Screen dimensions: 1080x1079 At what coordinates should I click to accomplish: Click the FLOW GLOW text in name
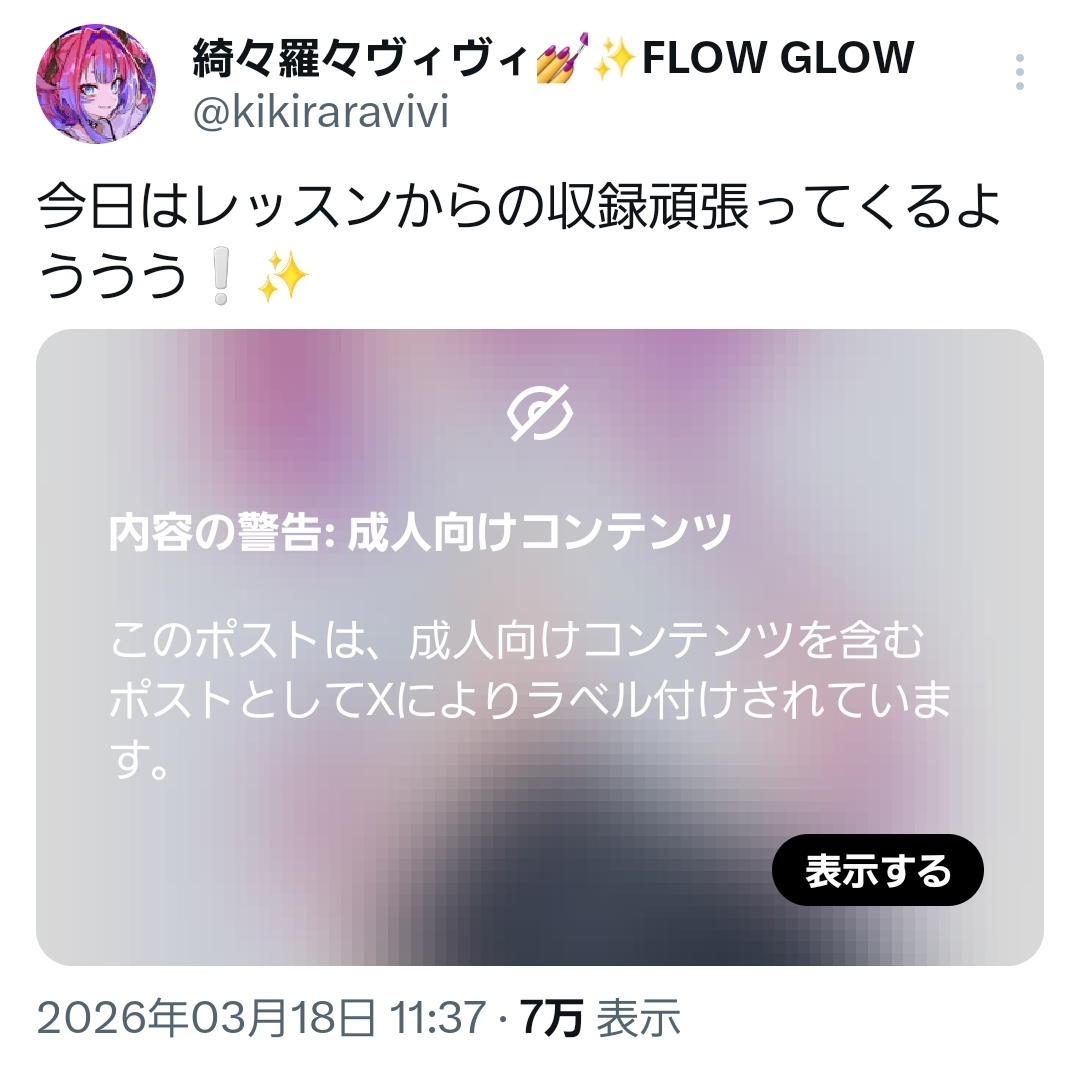pyautogui.click(x=778, y=57)
